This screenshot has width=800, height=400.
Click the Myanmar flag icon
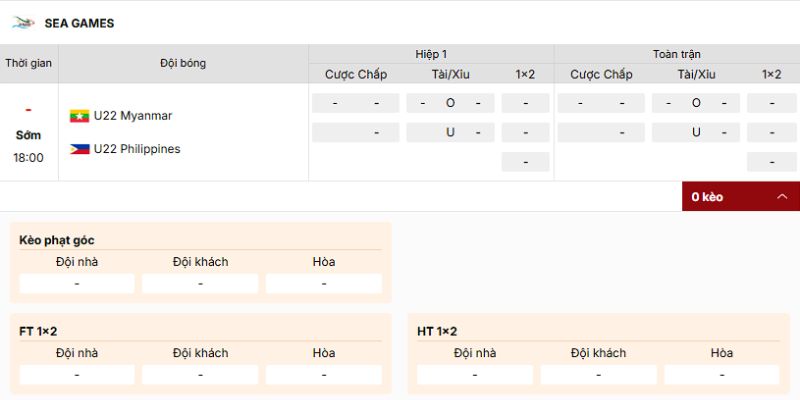(79, 116)
